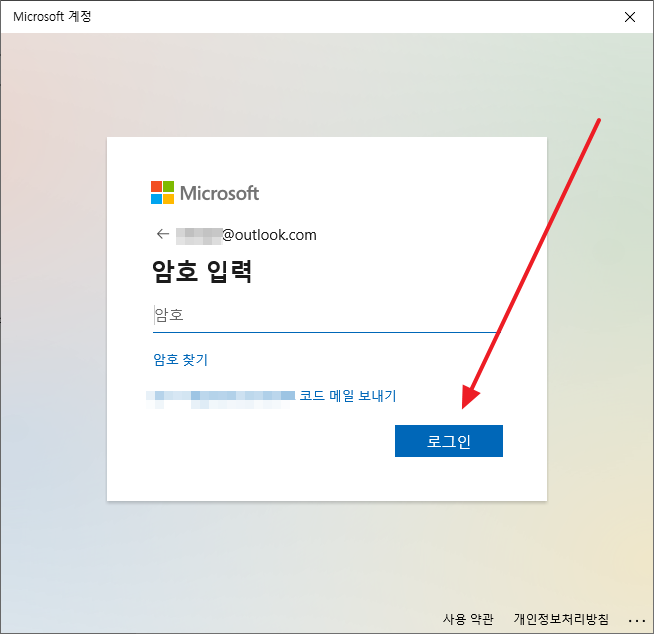654x634 pixels.
Task: Open the 개인정보처리방침 link
Action: point(561,619)
